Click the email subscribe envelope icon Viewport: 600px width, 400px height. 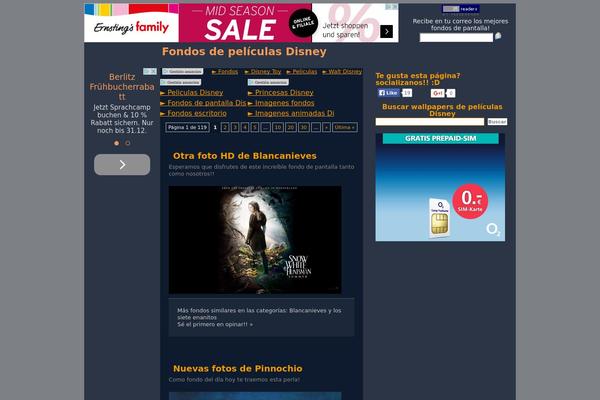tap(498, 36)
